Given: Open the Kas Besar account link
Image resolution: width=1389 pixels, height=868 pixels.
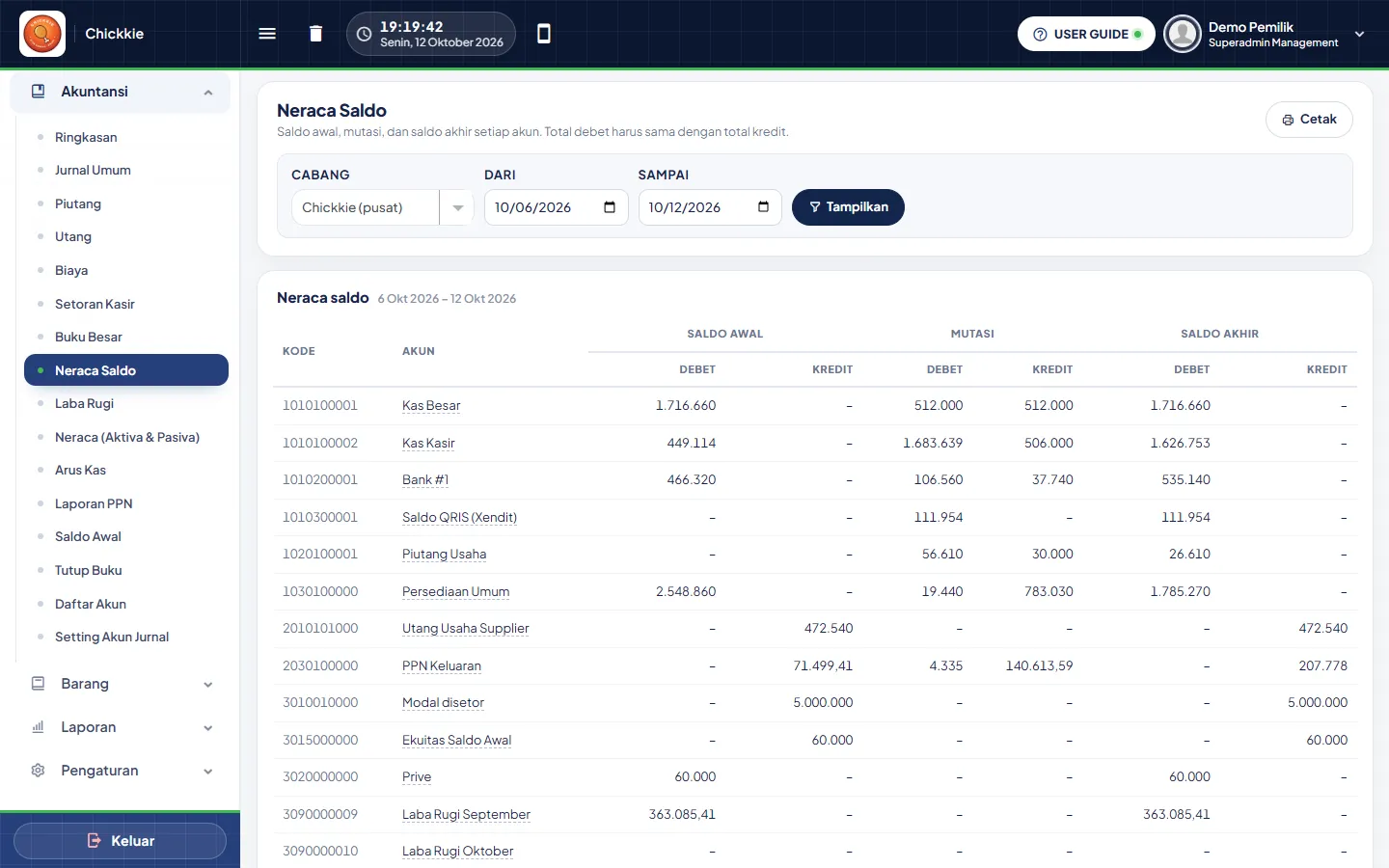Looking at the screenshot, I should pos(431,406).
